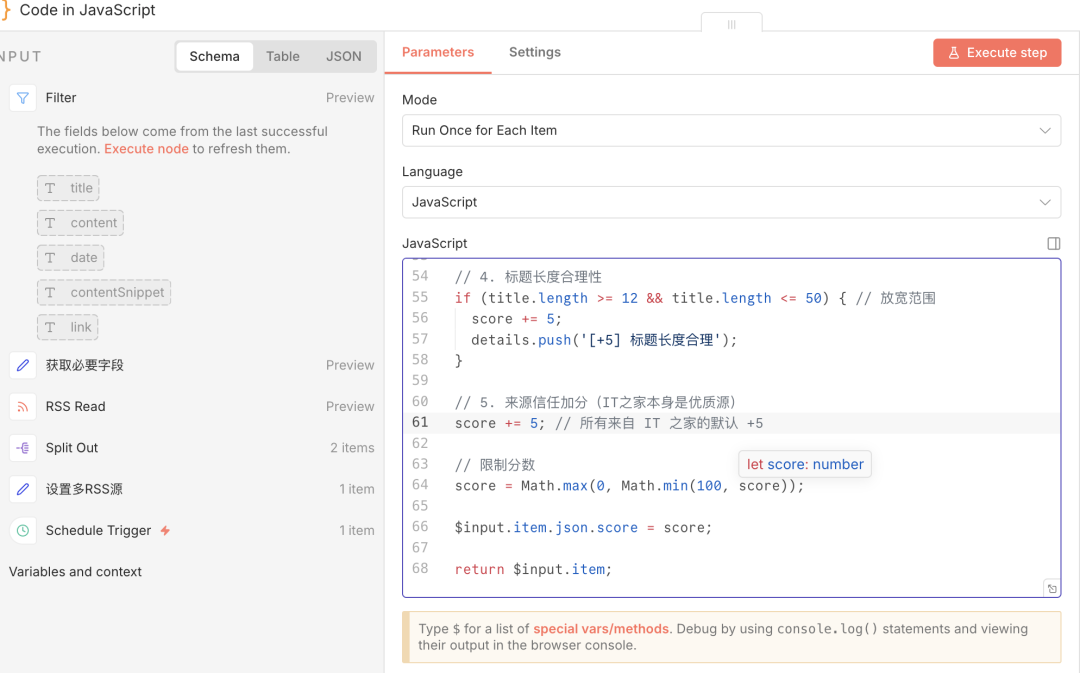Click the 获取必要字段 pencil icon

click(23, 365)
